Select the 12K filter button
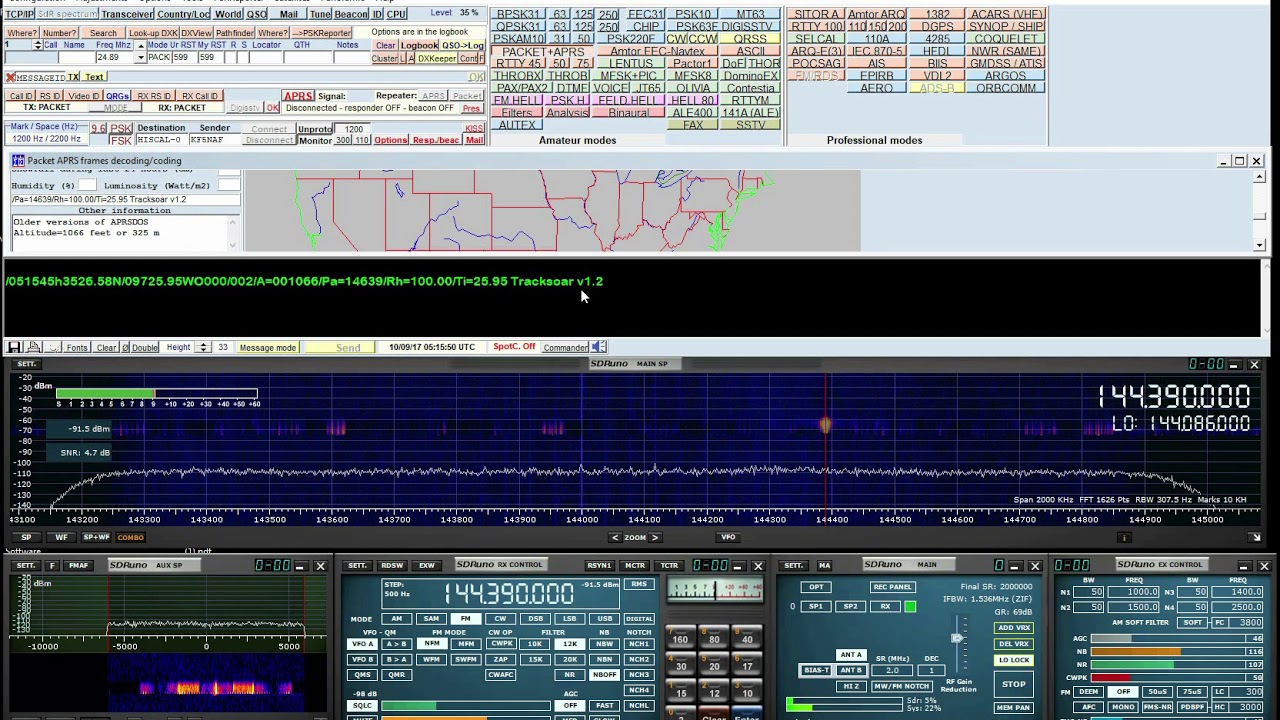Viewport: 1280px width, 720px height. click(x=569, y=644)
